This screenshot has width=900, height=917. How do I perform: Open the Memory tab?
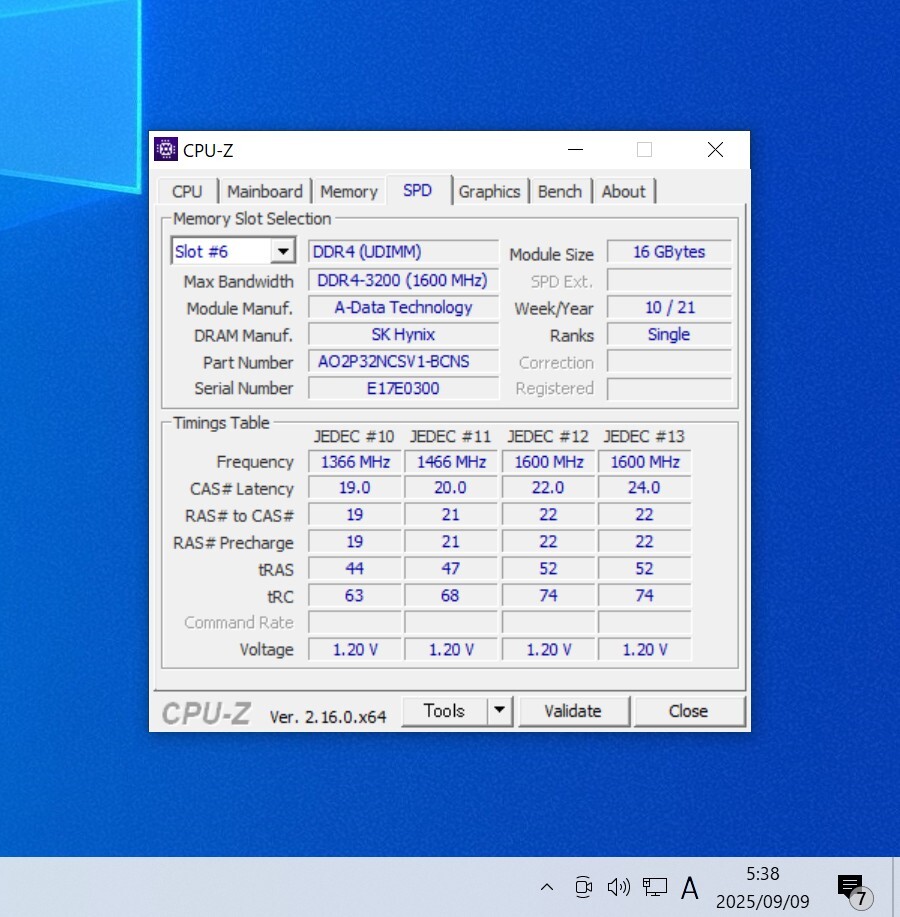(349, 191)
